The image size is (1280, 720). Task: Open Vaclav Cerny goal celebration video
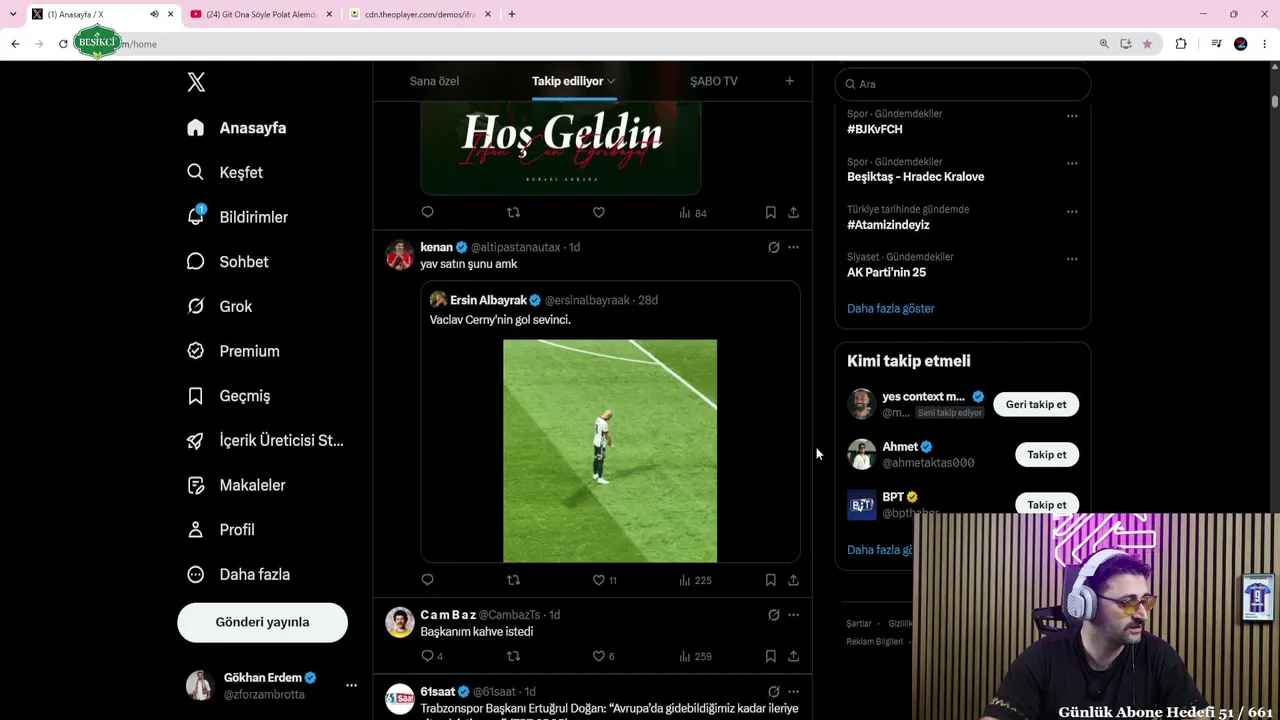(610, 451)
